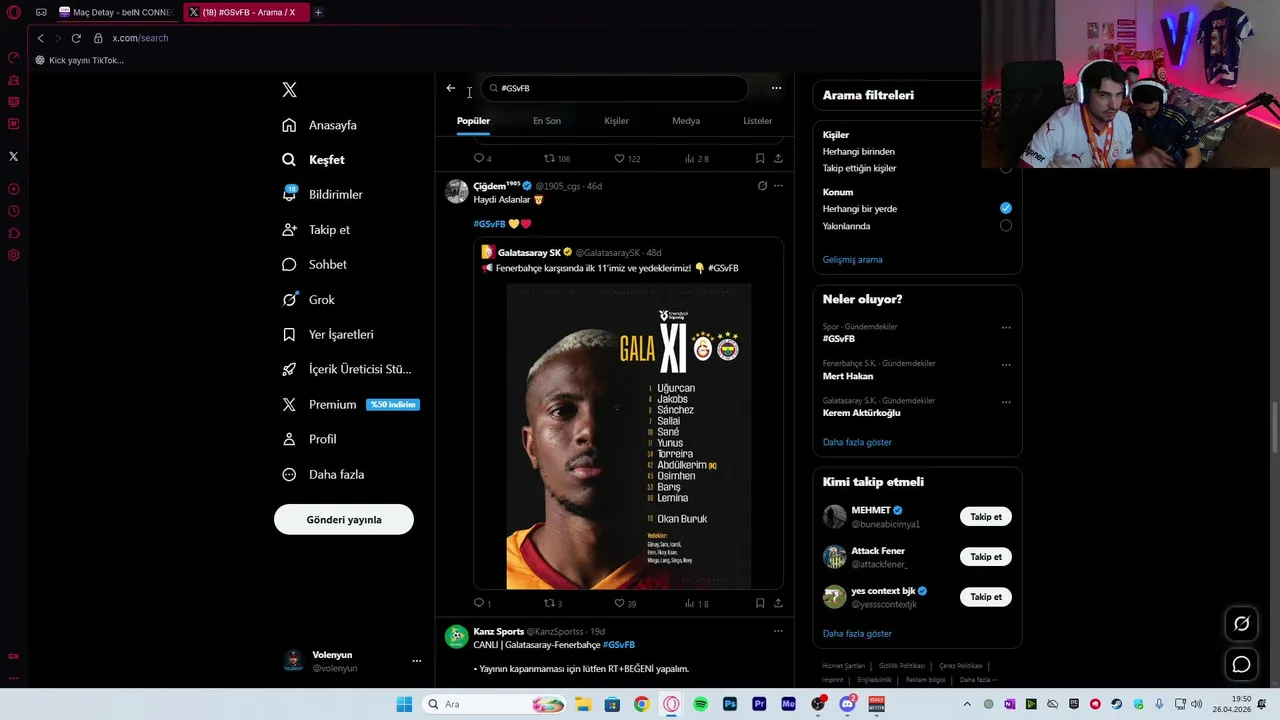1280x720 pixels.
Task: Switch to the En Son tab
Action: pyautogui.click(x=546, y=121)
